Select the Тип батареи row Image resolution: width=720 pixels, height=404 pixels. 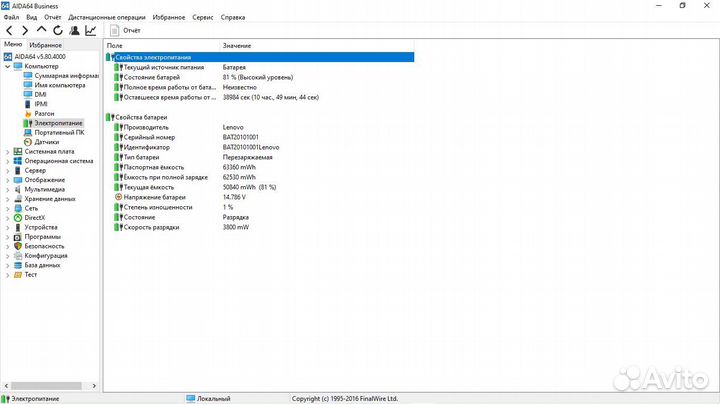click(x=259, y=157)
